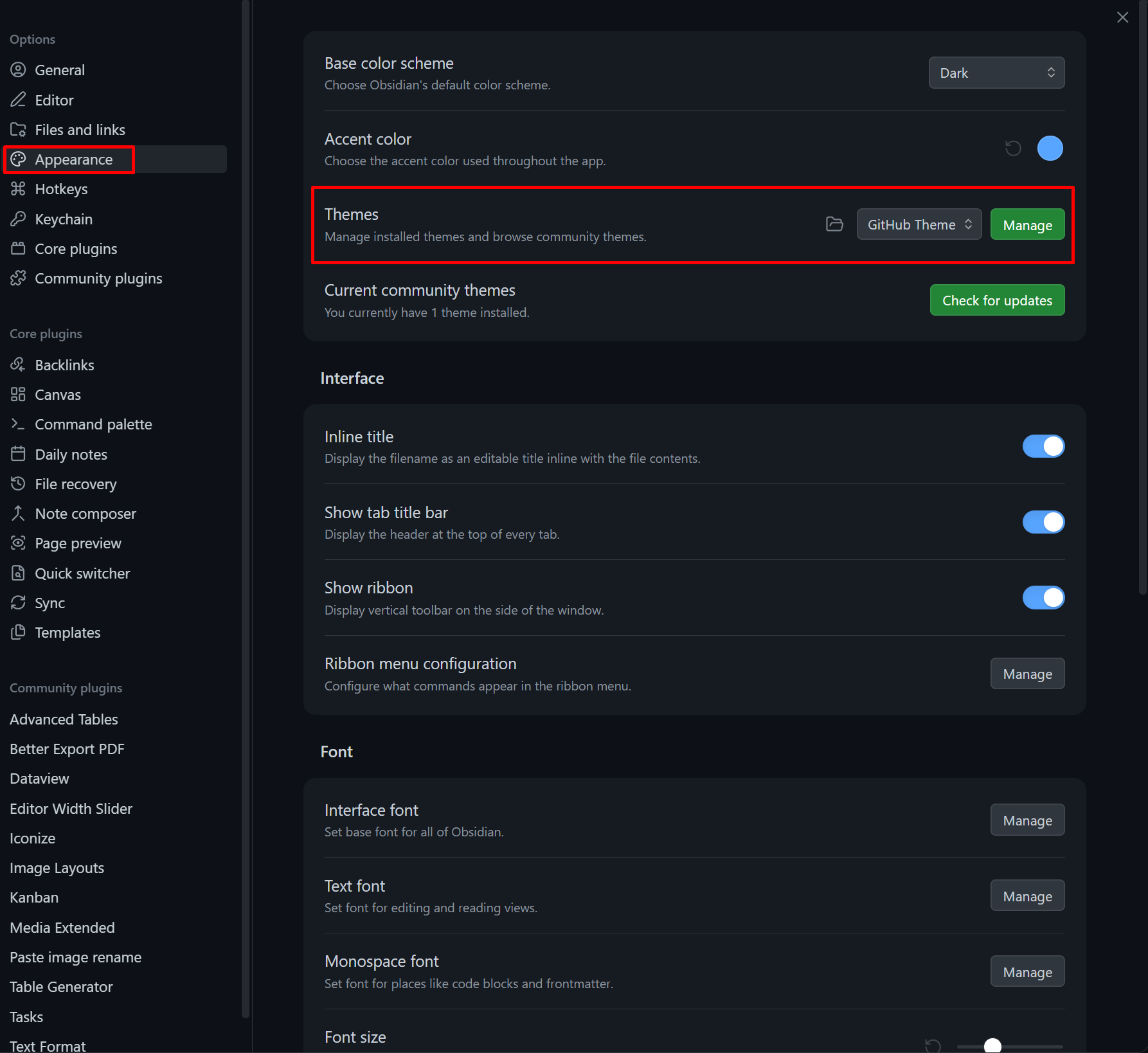Open Daily notes calendar icon
Screen dimensions: 1148x1053
(18, 454)
